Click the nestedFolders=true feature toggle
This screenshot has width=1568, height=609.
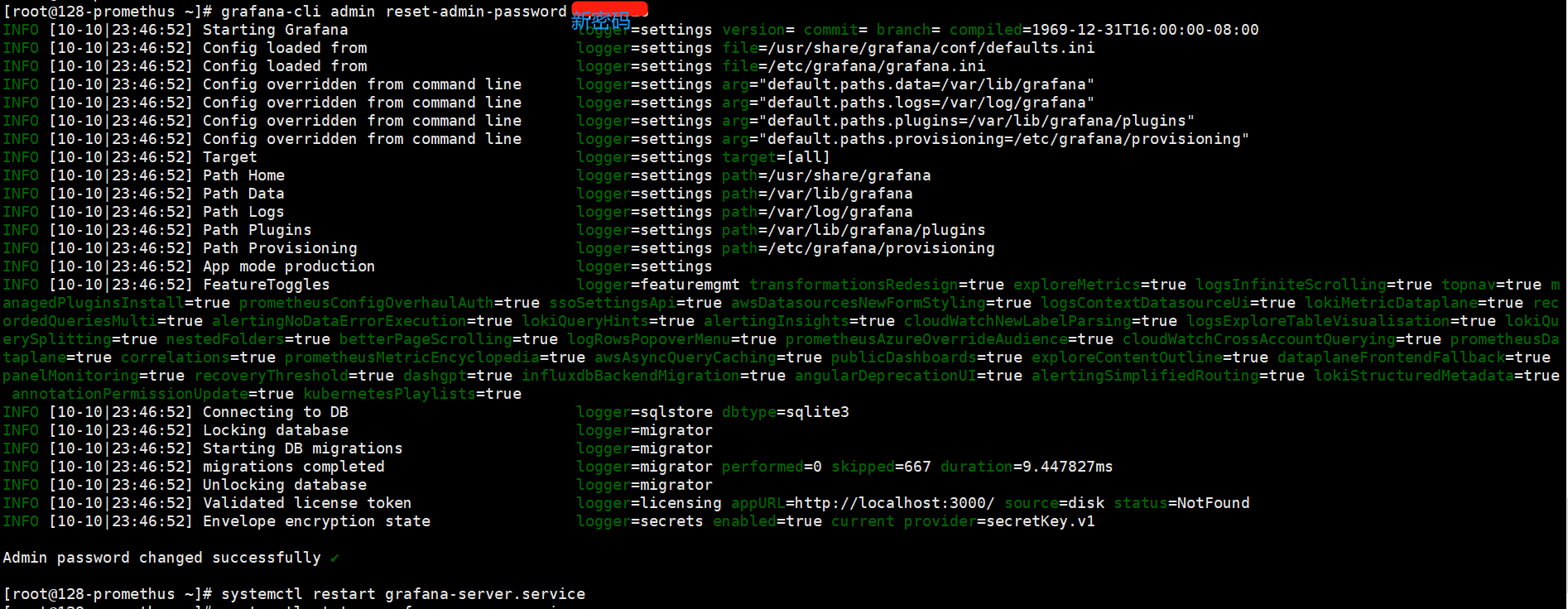[x=248, y=339]
